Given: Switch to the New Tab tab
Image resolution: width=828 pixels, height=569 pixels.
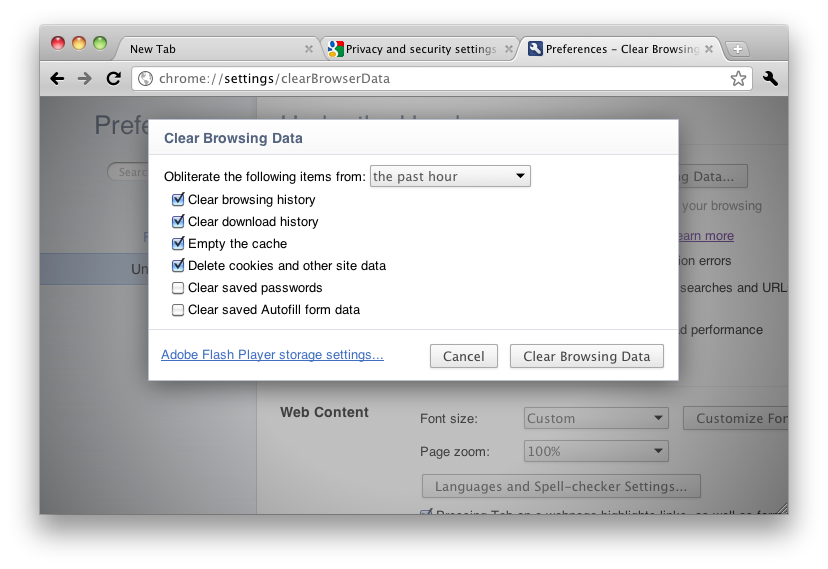Looking at the screenshot, I should click(210, 49).
